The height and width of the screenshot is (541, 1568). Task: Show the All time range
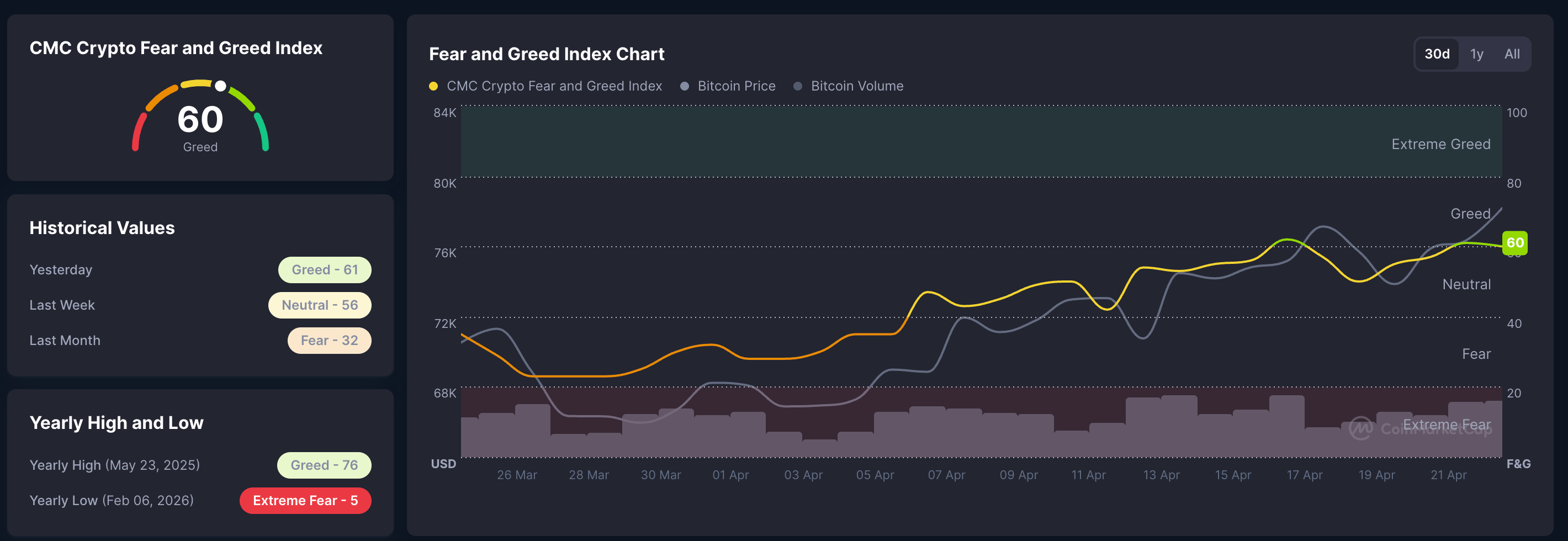coord(1511,54)
